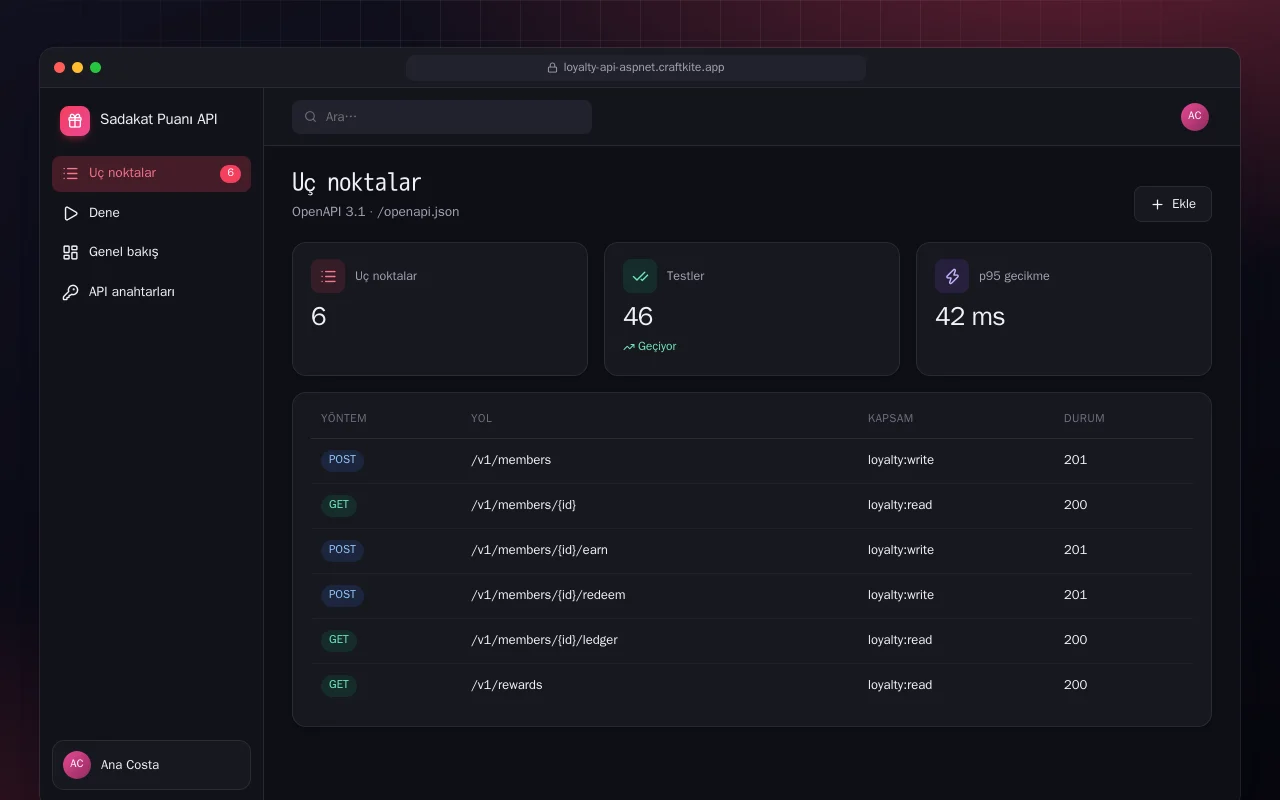Image resolution: width=1280 pixels, height=800 pixels.
Task: Click the YÖNTEM column header
Action: (344, 418)
